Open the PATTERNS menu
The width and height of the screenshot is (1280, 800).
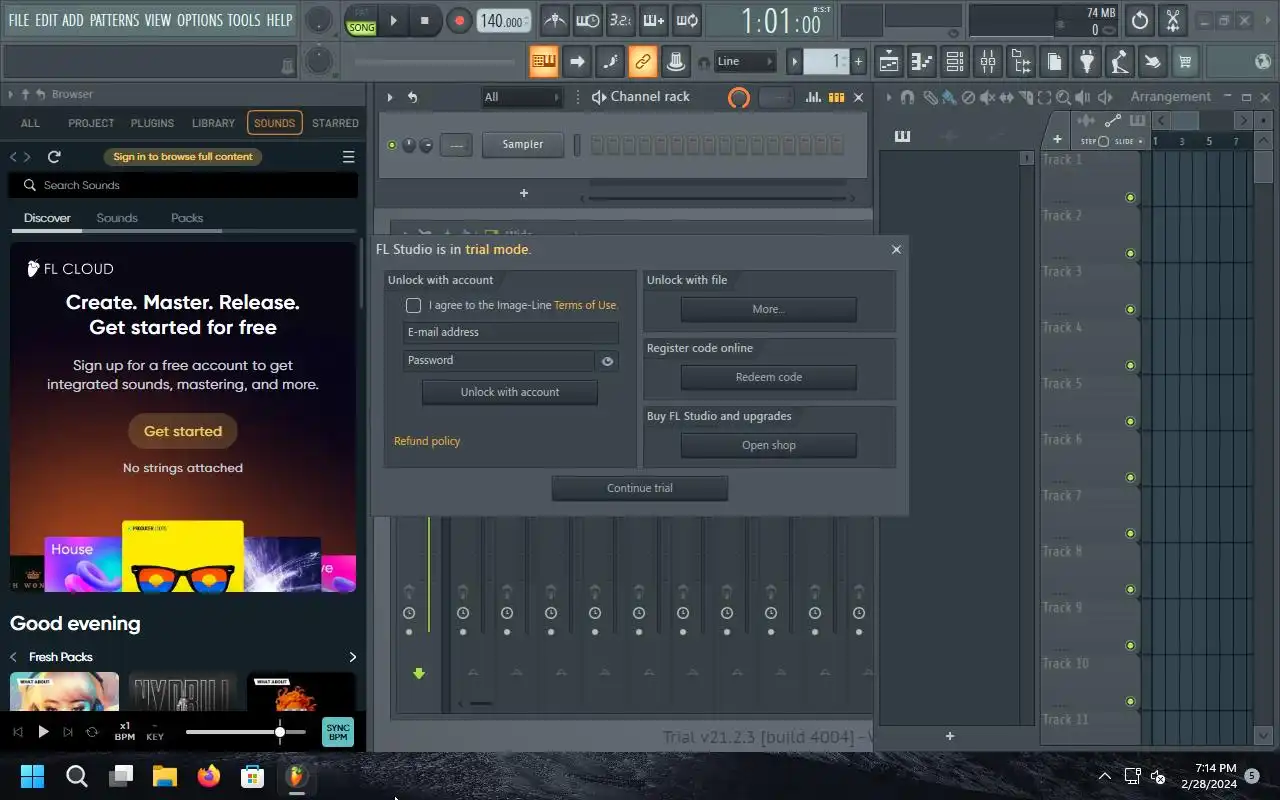114,20
